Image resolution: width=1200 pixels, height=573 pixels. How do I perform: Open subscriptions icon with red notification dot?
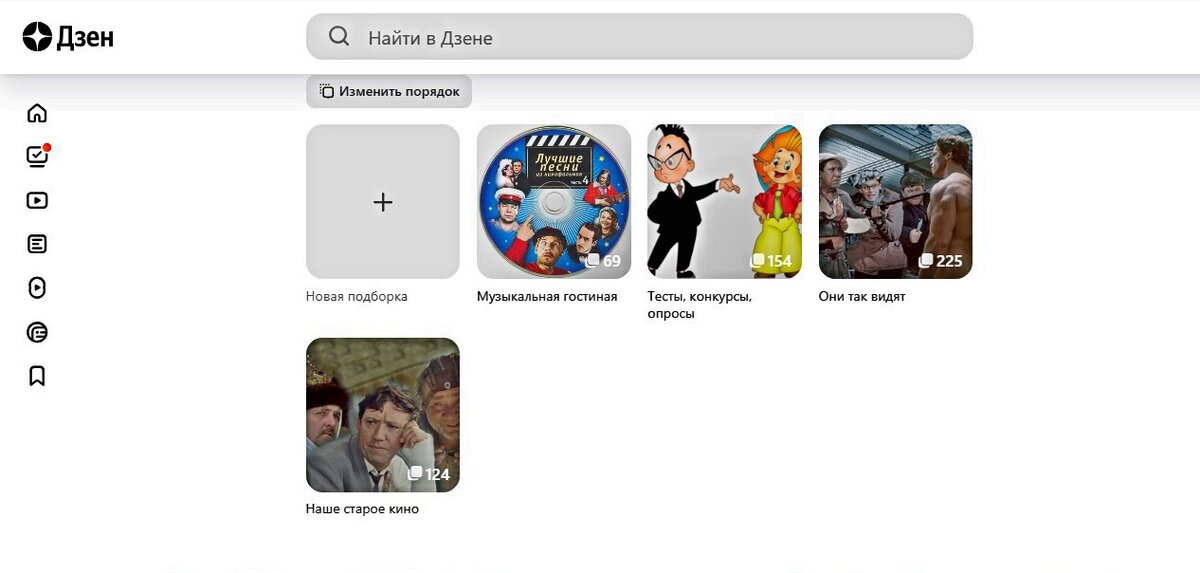tap(37, 156)
